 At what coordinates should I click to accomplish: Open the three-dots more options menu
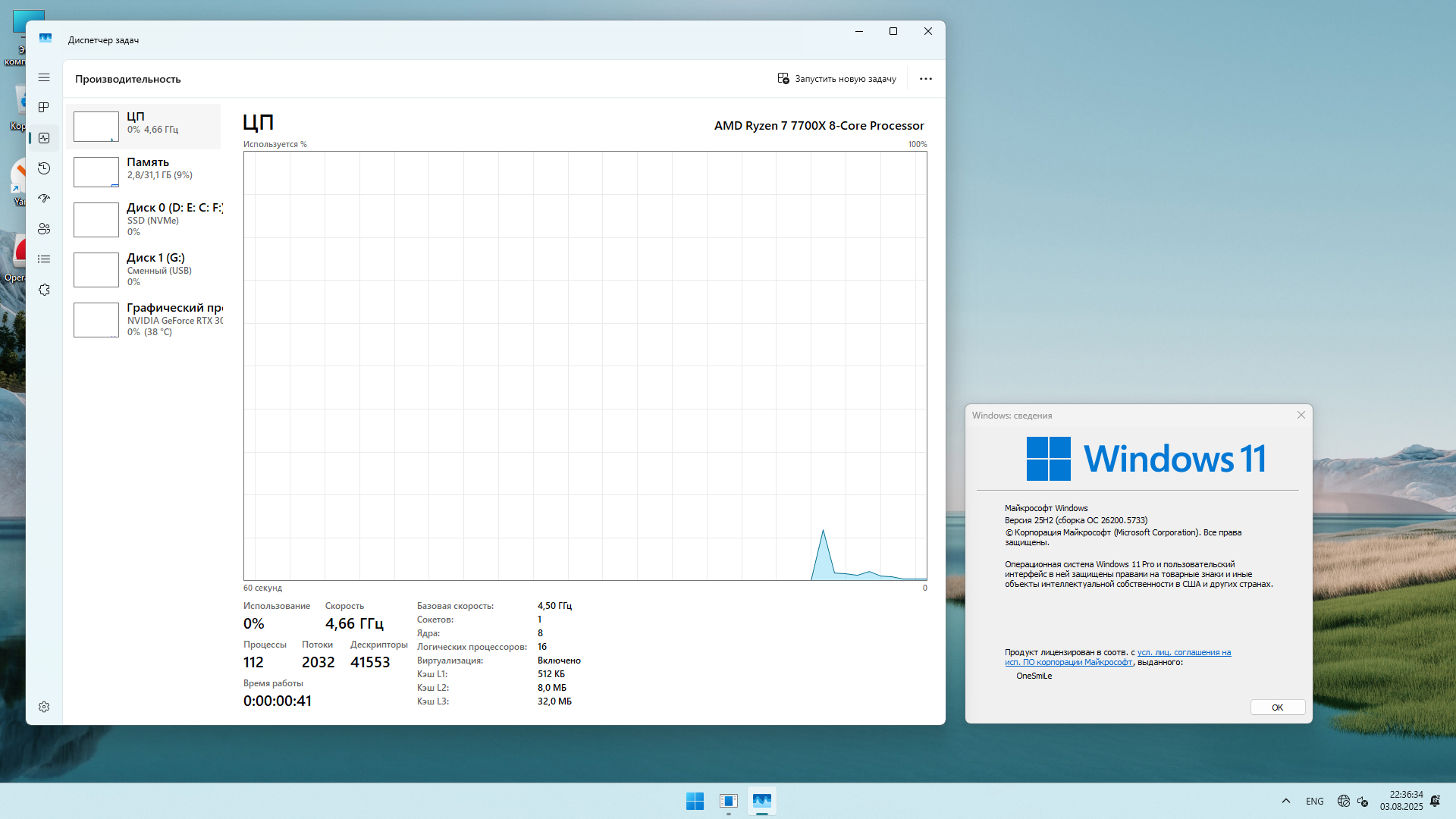pyautogui.click(x=925, y=79)
